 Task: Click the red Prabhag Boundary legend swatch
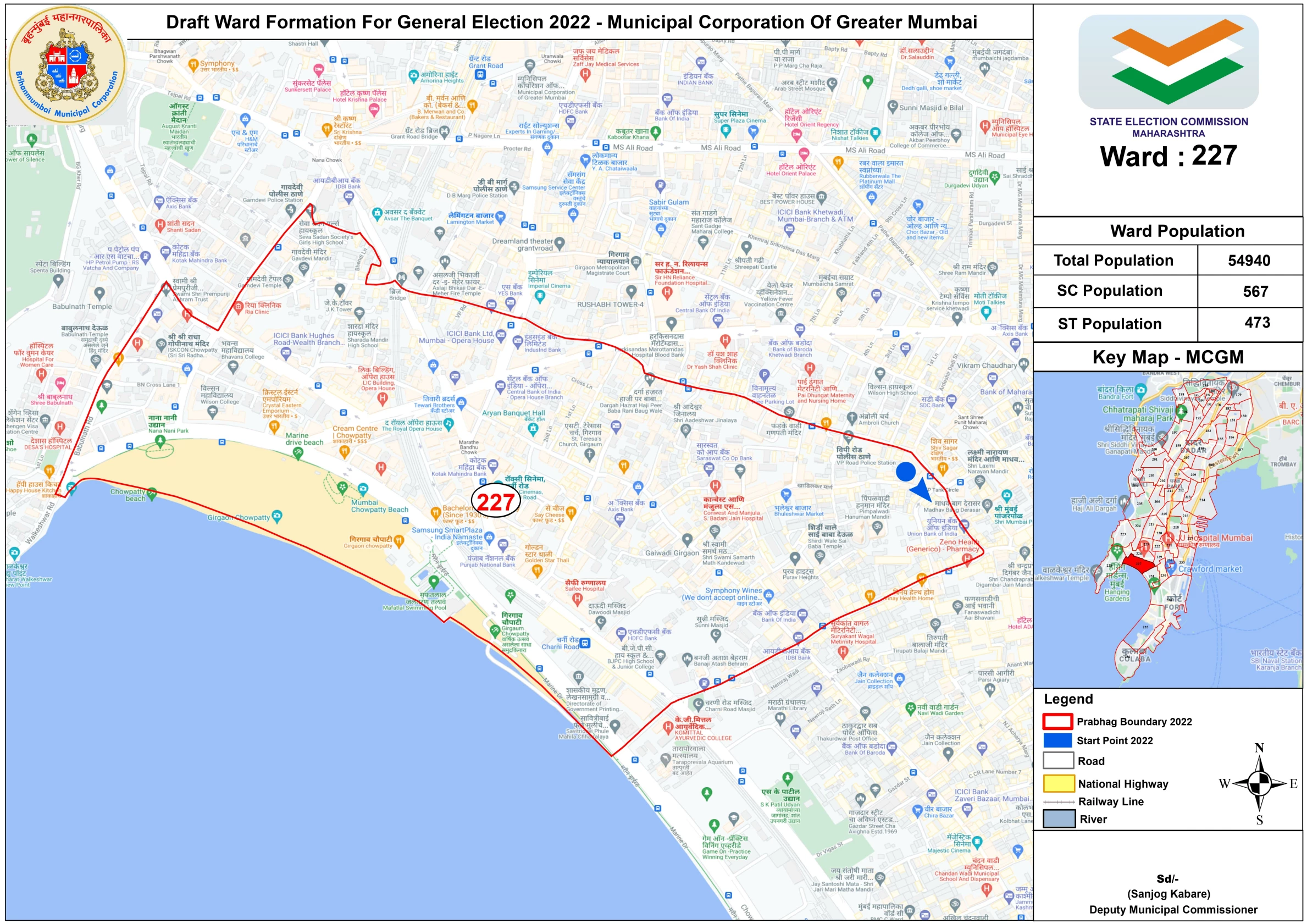[1057, 721]
